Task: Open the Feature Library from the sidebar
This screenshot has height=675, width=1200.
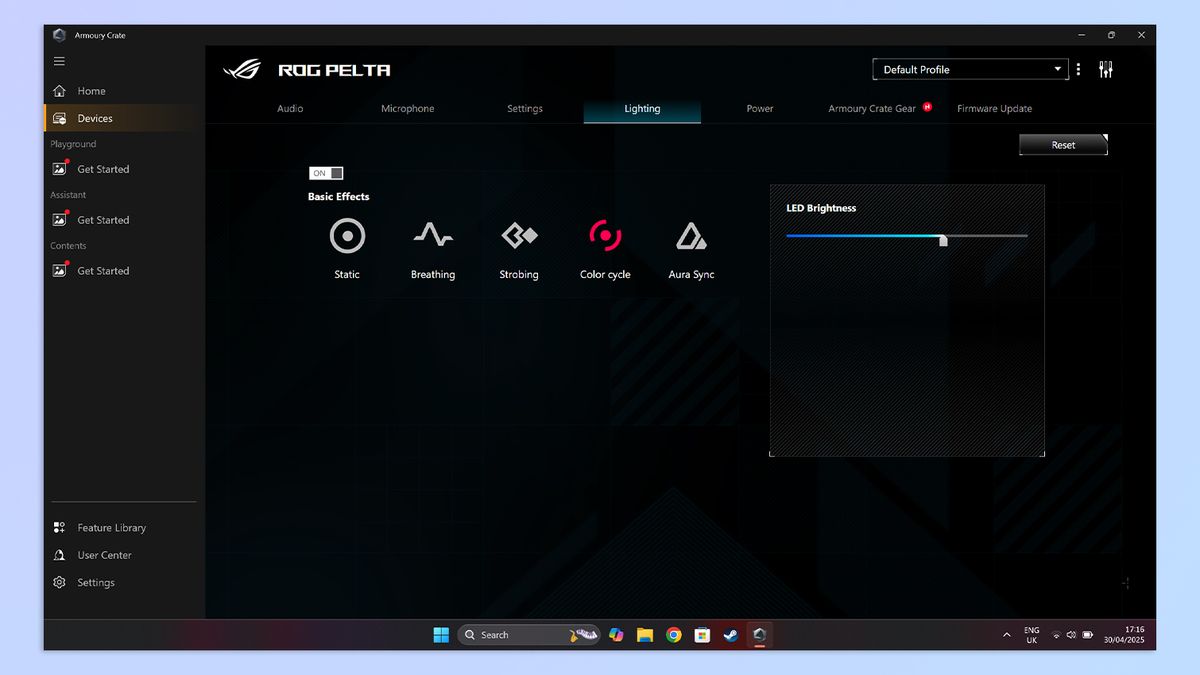Action: coord(112,527)
